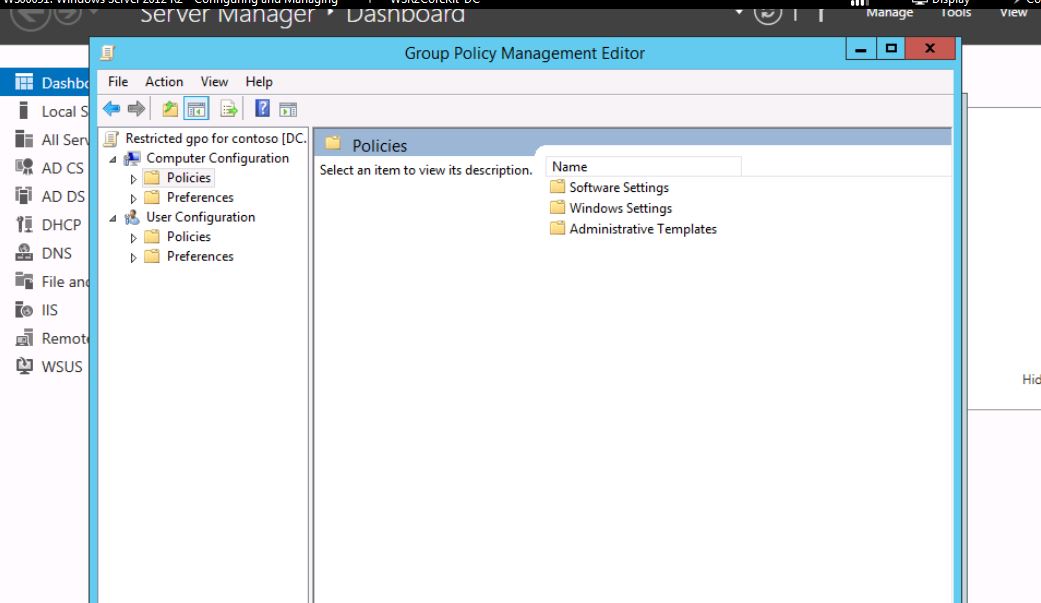Image resolution: width=1041 pixels, height=603 pixels.
Task: Select the Software Settings folder
Action: (618, 187)
